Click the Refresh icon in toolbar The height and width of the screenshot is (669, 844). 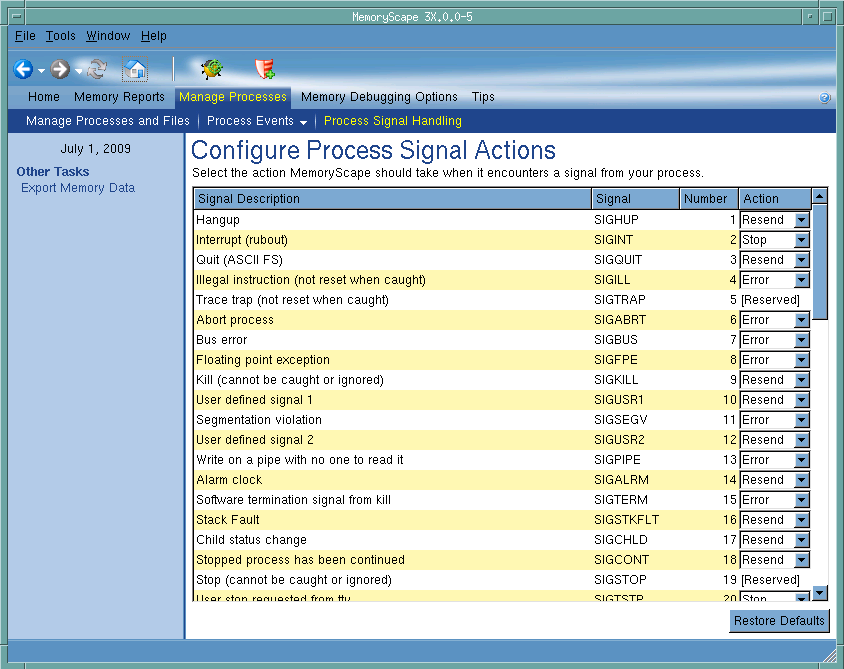point(97,70)
